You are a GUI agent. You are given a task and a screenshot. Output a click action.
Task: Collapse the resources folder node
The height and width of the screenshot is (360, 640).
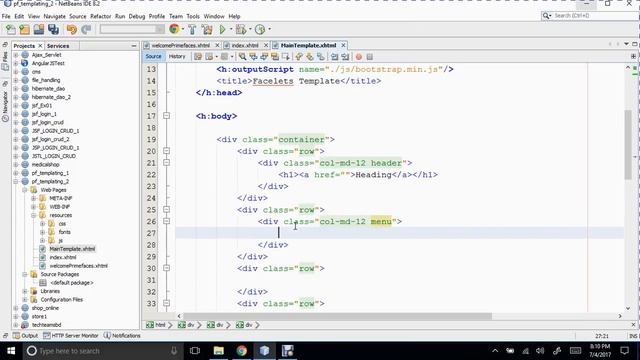[x=33, y=215]
